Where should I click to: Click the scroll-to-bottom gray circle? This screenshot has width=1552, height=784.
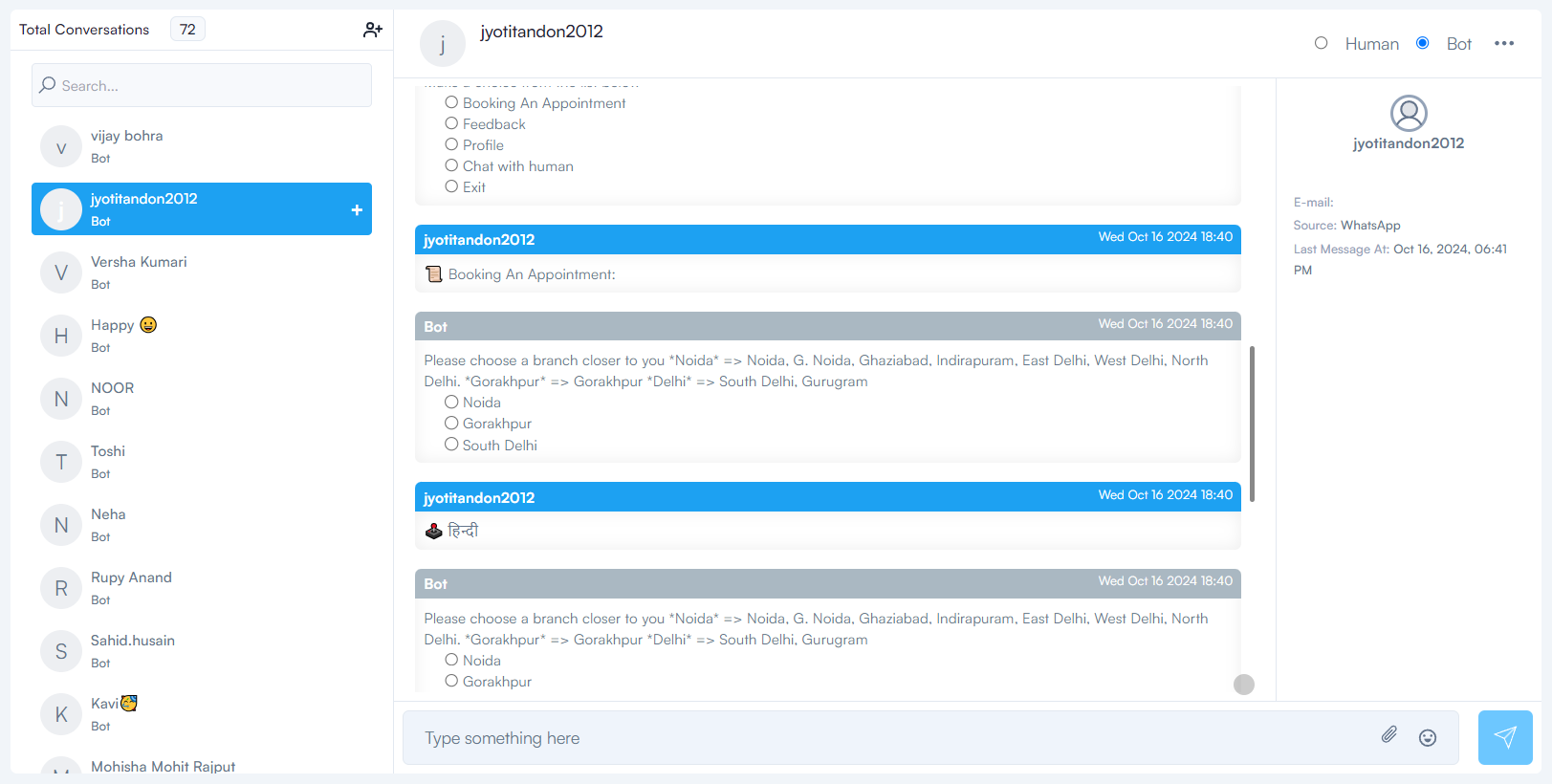(1244, 685)
